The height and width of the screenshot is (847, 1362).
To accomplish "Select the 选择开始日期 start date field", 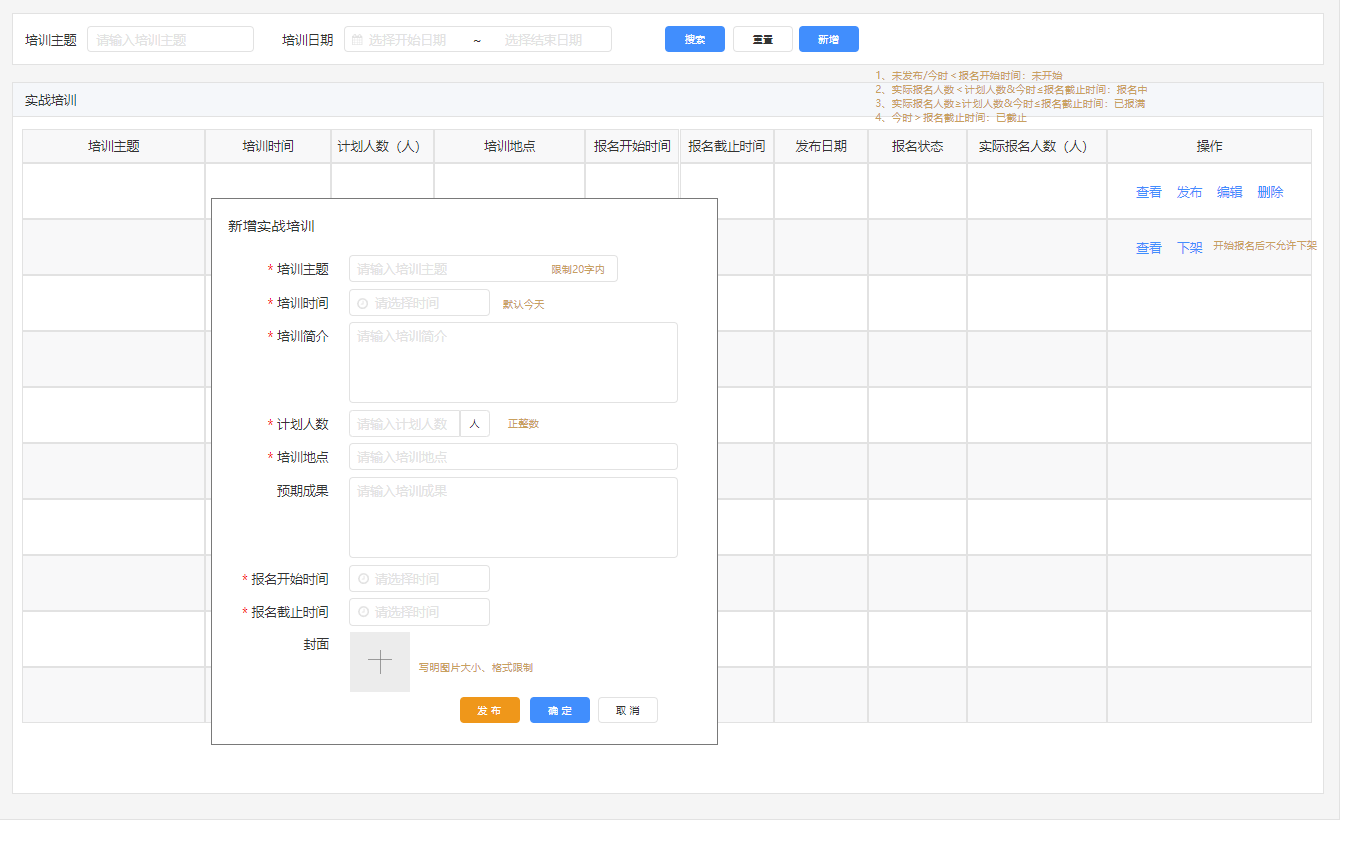I will click(x=407, y=40).
